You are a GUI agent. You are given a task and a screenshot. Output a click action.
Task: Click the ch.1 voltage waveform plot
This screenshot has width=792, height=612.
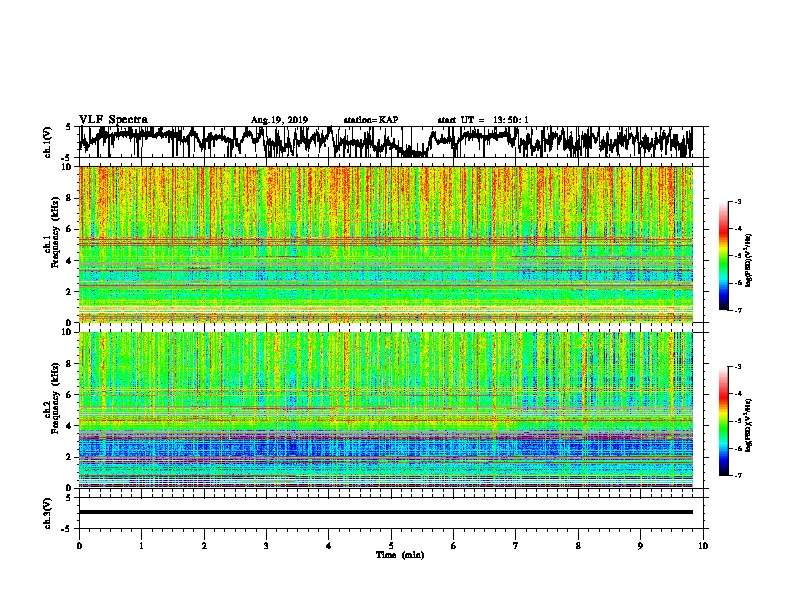(x=385, y=142)
